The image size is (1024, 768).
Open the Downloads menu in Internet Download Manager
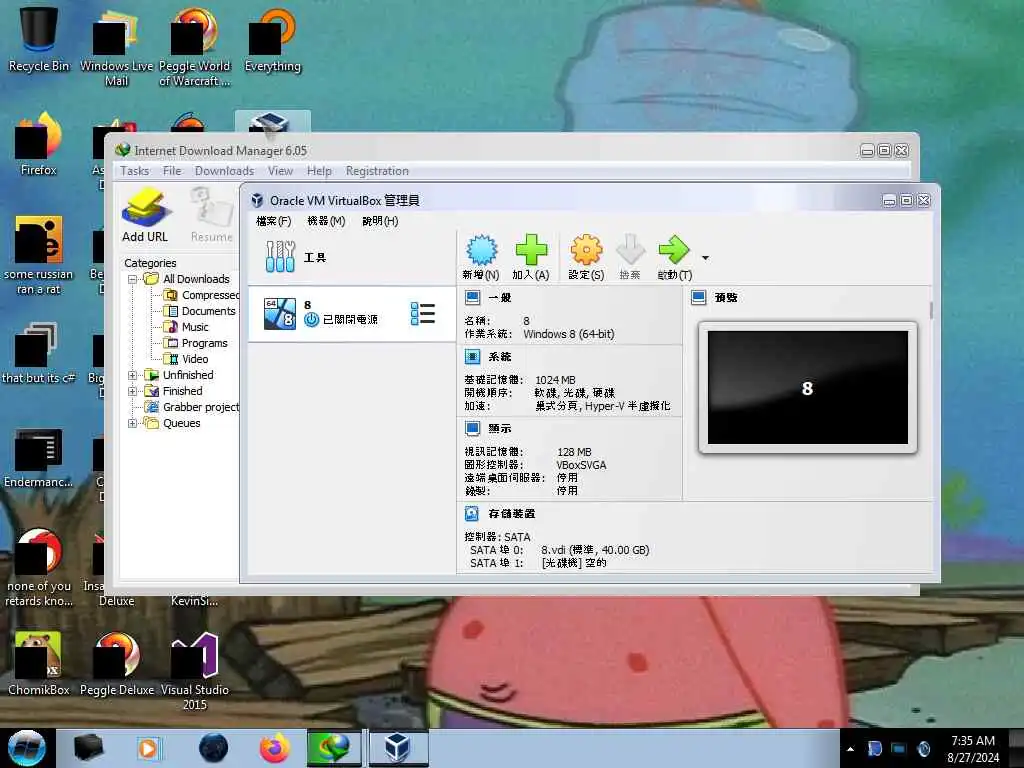[x=224, y=170]
